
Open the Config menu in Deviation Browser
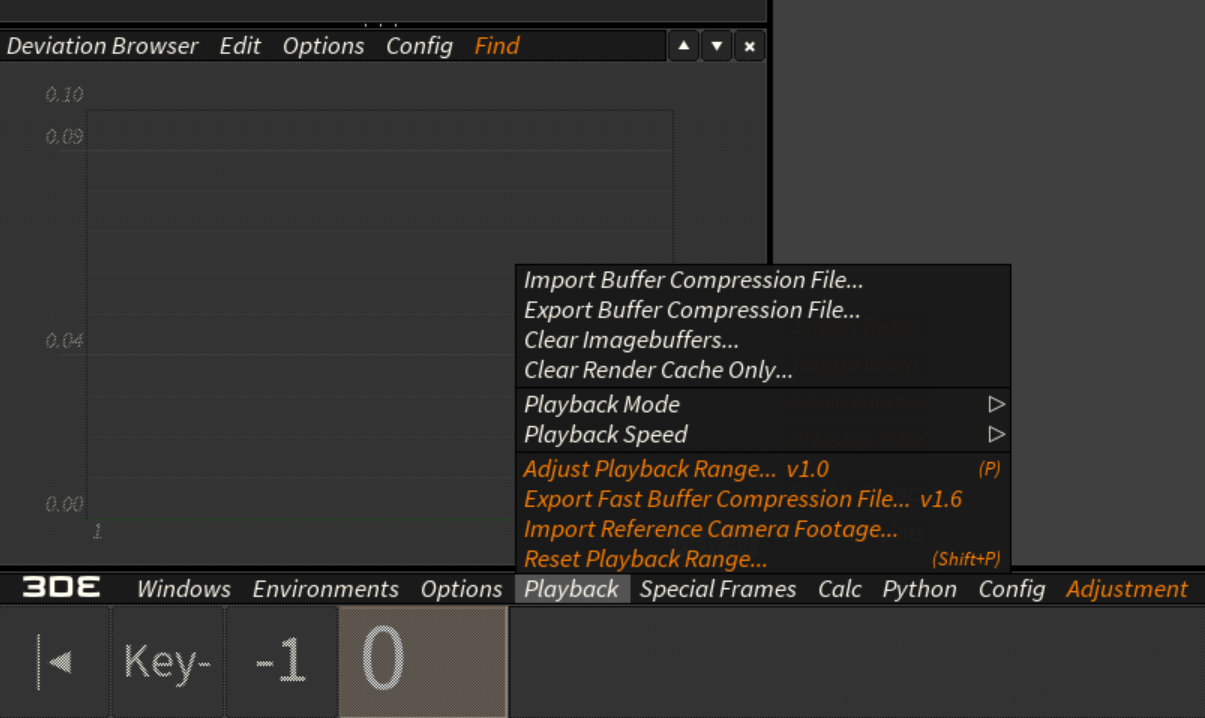tap(419, 46)
